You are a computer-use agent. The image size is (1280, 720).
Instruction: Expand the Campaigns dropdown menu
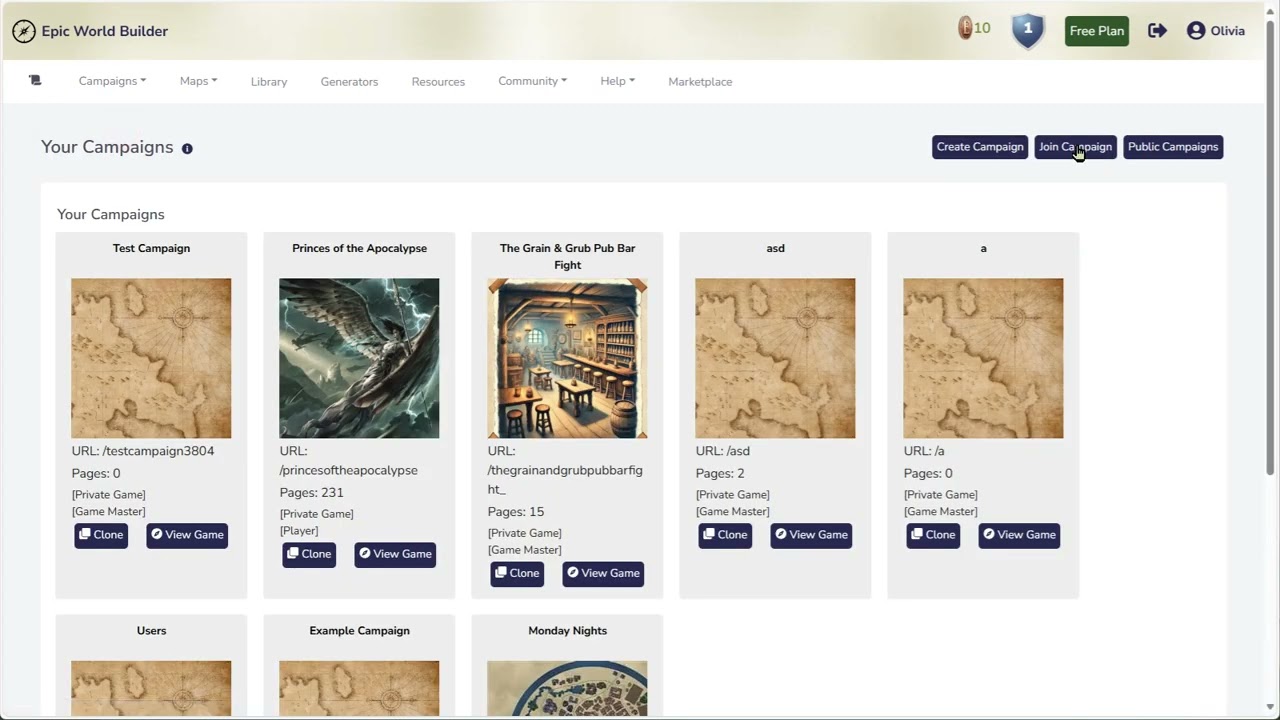(112, 81)
